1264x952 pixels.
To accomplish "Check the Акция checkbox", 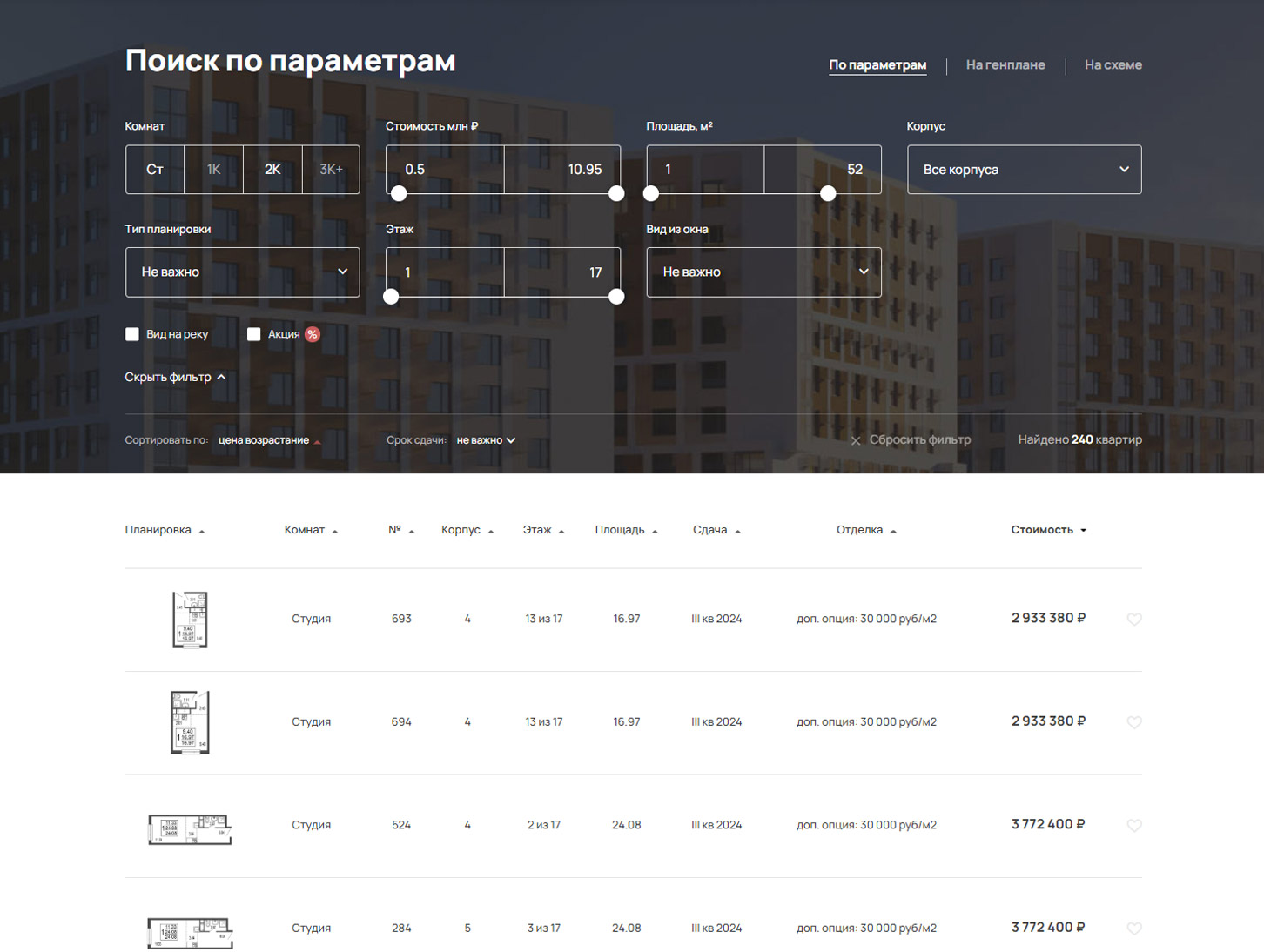I will click(254, 334).
